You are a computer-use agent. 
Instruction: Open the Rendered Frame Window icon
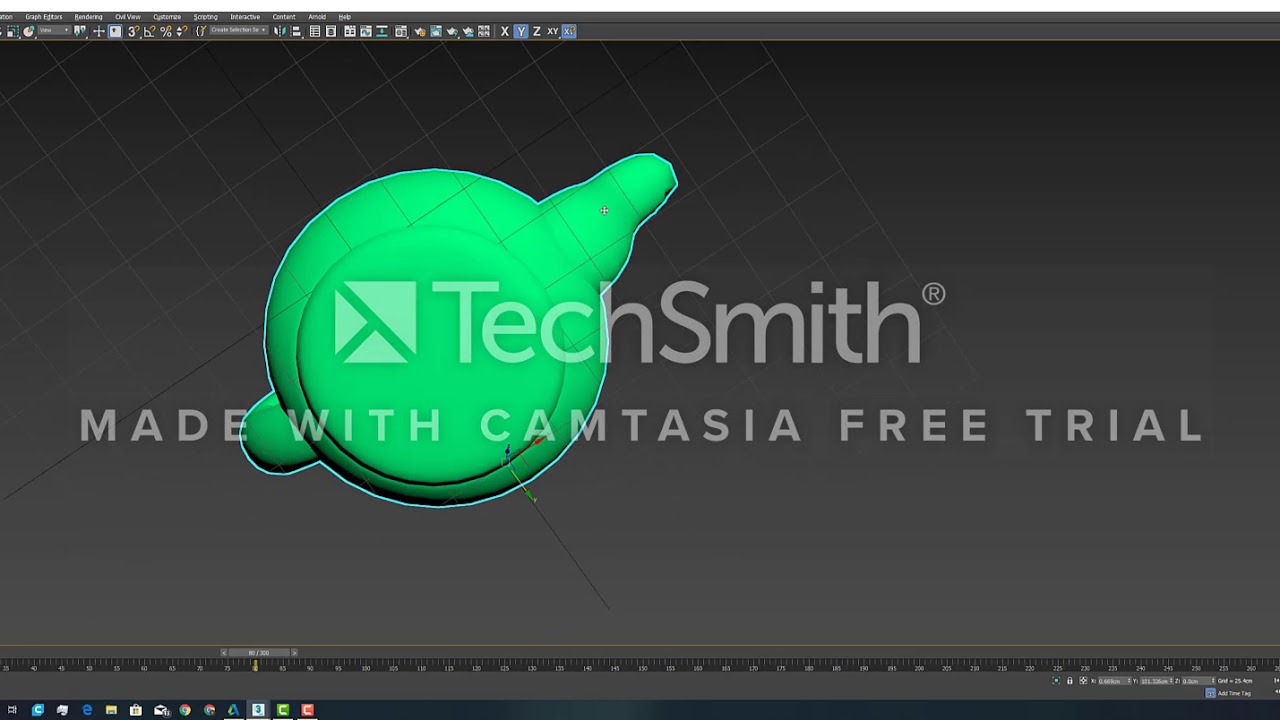pyautogui.click(x=436, y=32)
